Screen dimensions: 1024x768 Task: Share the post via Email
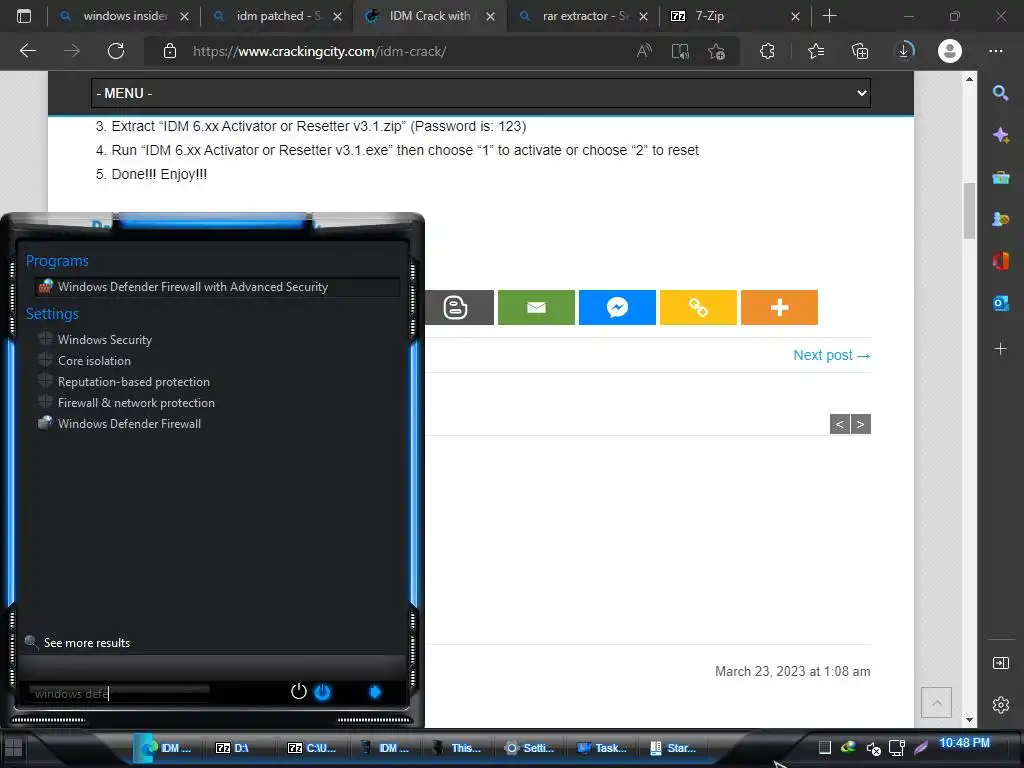536,308
